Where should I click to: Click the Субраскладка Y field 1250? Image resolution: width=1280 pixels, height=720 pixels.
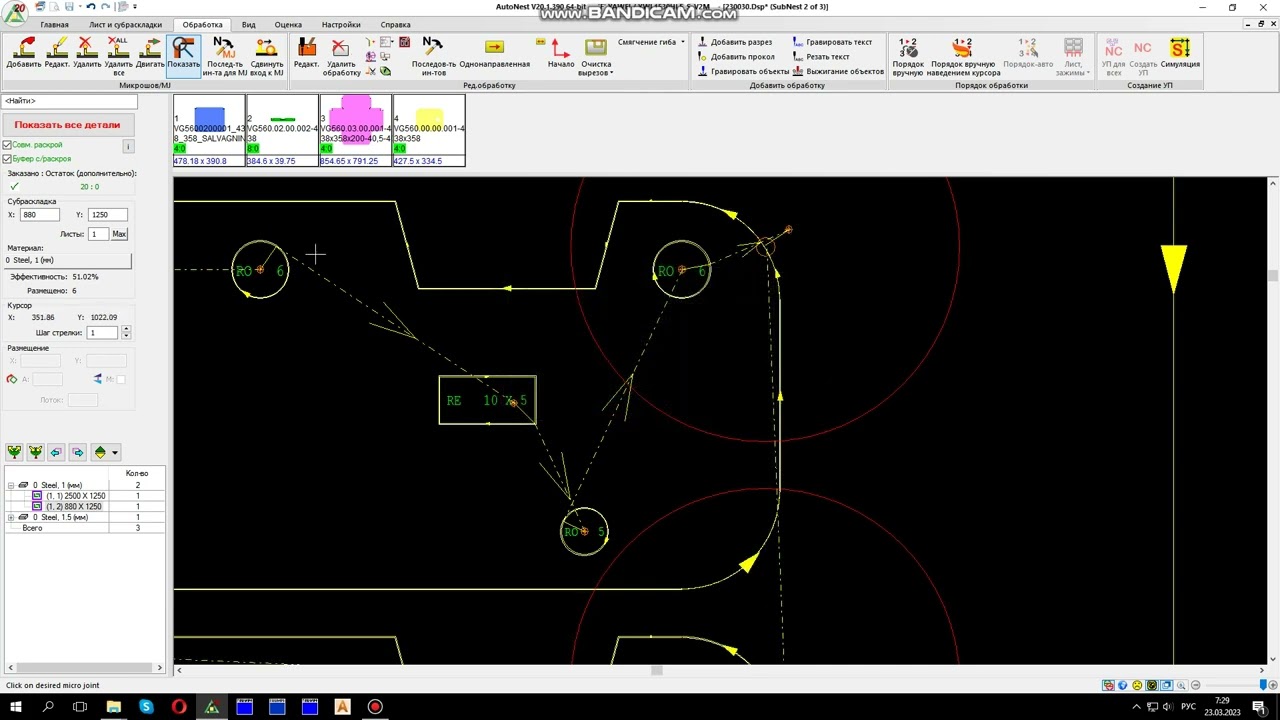click(x=108, y=215)
